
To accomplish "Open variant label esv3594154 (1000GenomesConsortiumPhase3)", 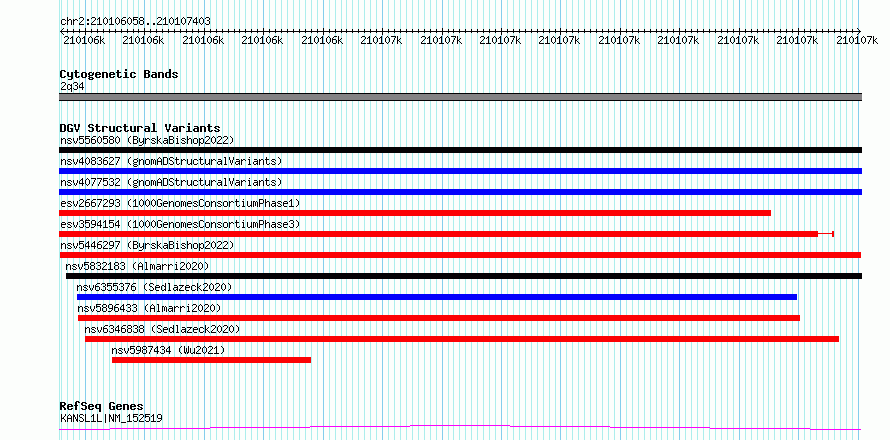I will pos(180,224).
